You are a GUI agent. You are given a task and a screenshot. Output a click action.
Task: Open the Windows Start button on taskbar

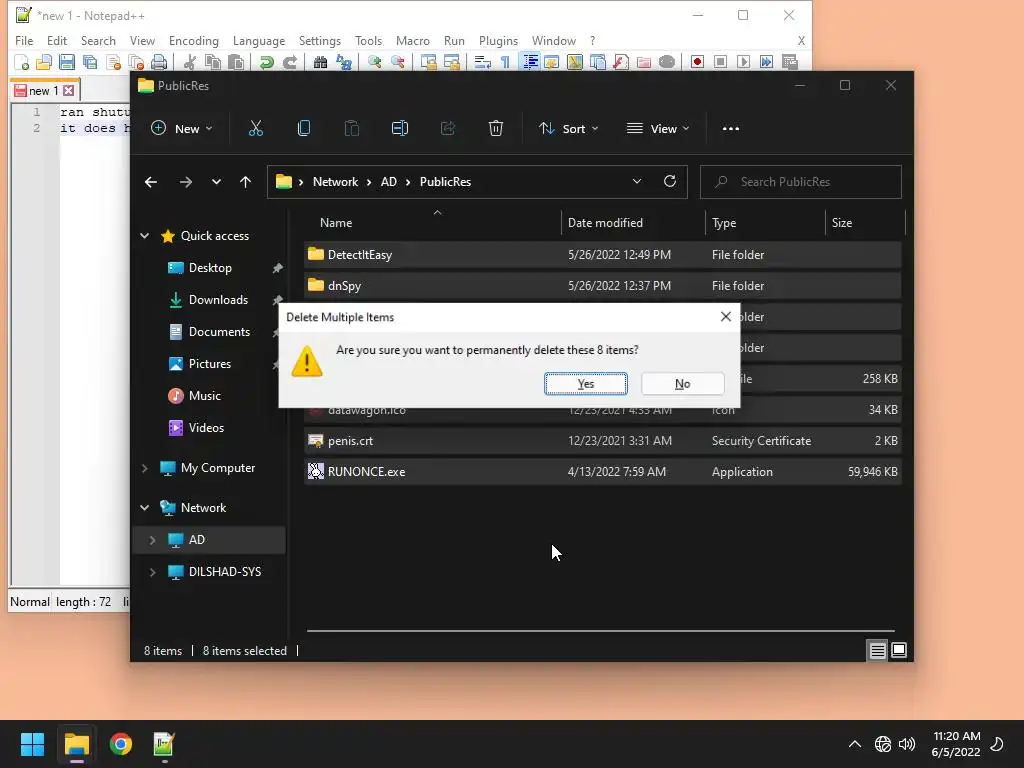pos(32,744)
